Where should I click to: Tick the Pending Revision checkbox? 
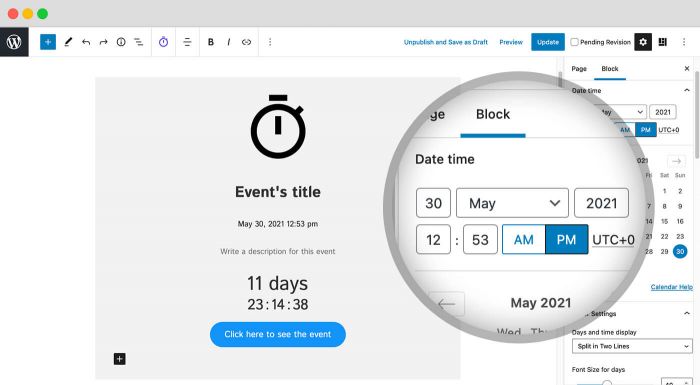click(x=575, y=42)
